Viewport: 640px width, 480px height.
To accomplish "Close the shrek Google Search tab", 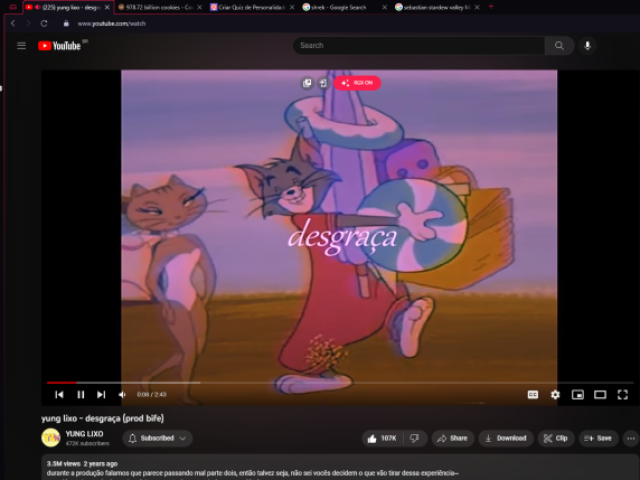I will (384, 7).
